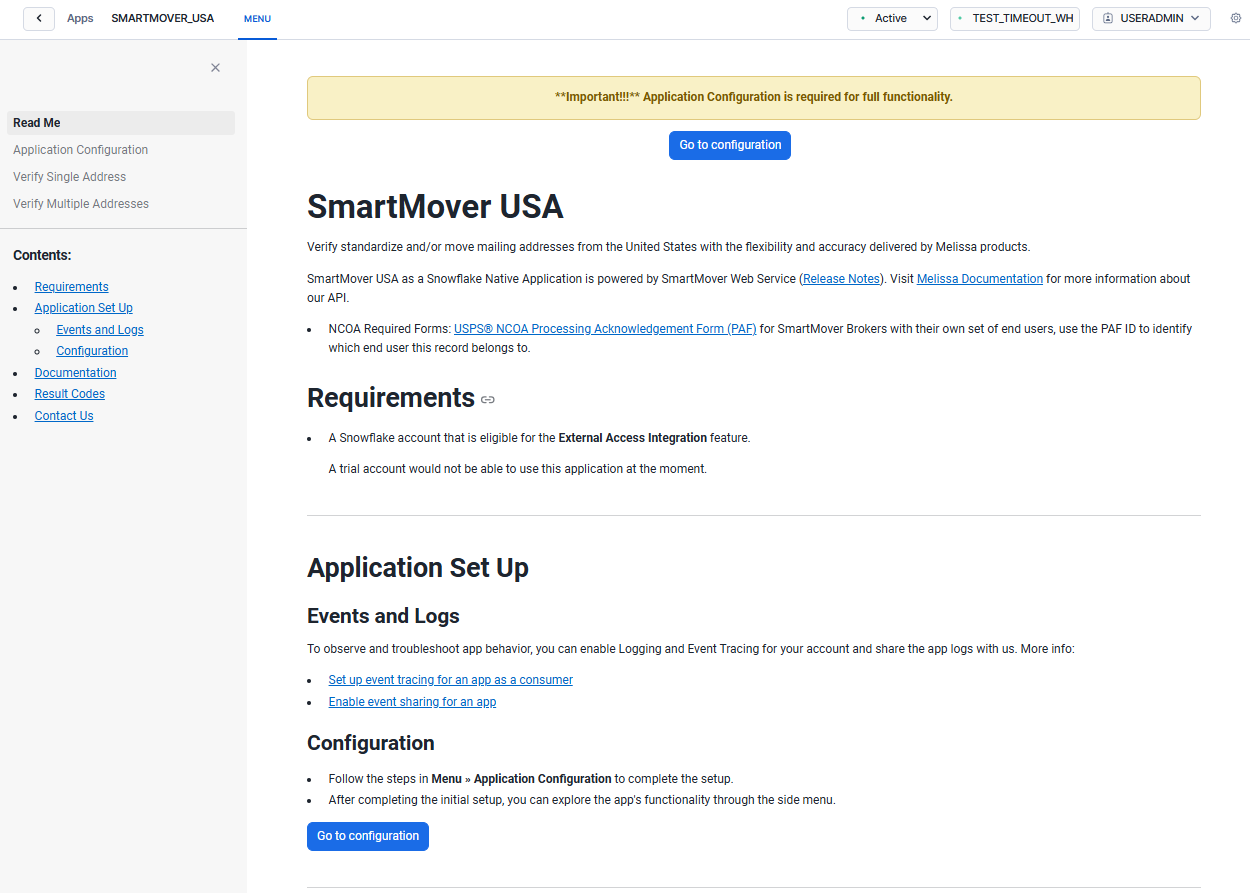Click the SMARTMOVER_USA app name
The width and height of the screenshot is (1250, 893).
point(163,19)
